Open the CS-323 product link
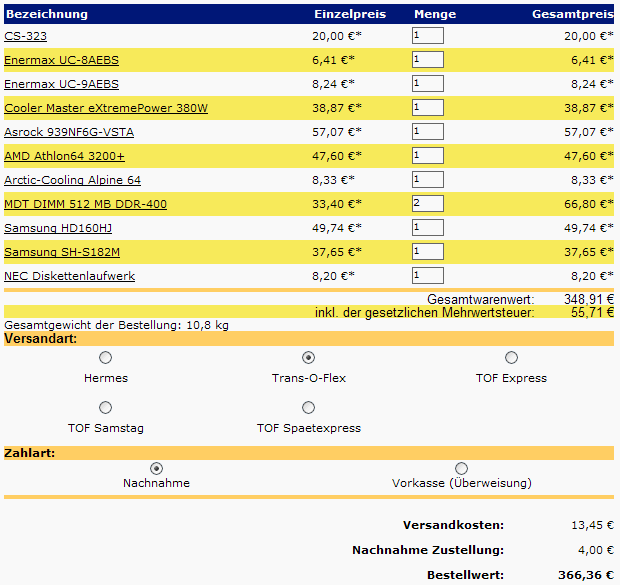This screenshot has height=585, width=620. [25, 36]
